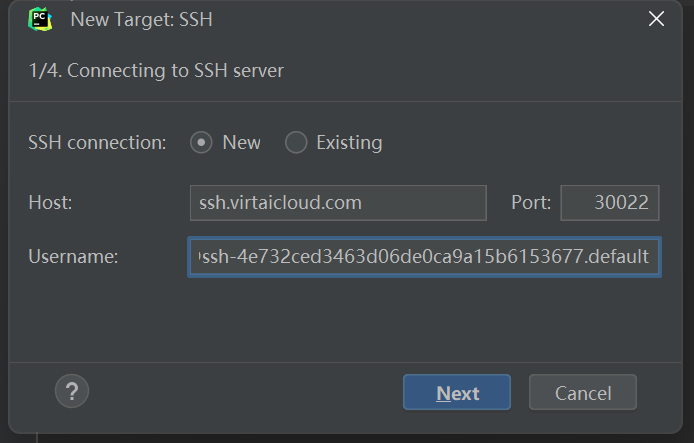
Task: Select the New SSH connection radio button
Action: [x=201, y=143]
